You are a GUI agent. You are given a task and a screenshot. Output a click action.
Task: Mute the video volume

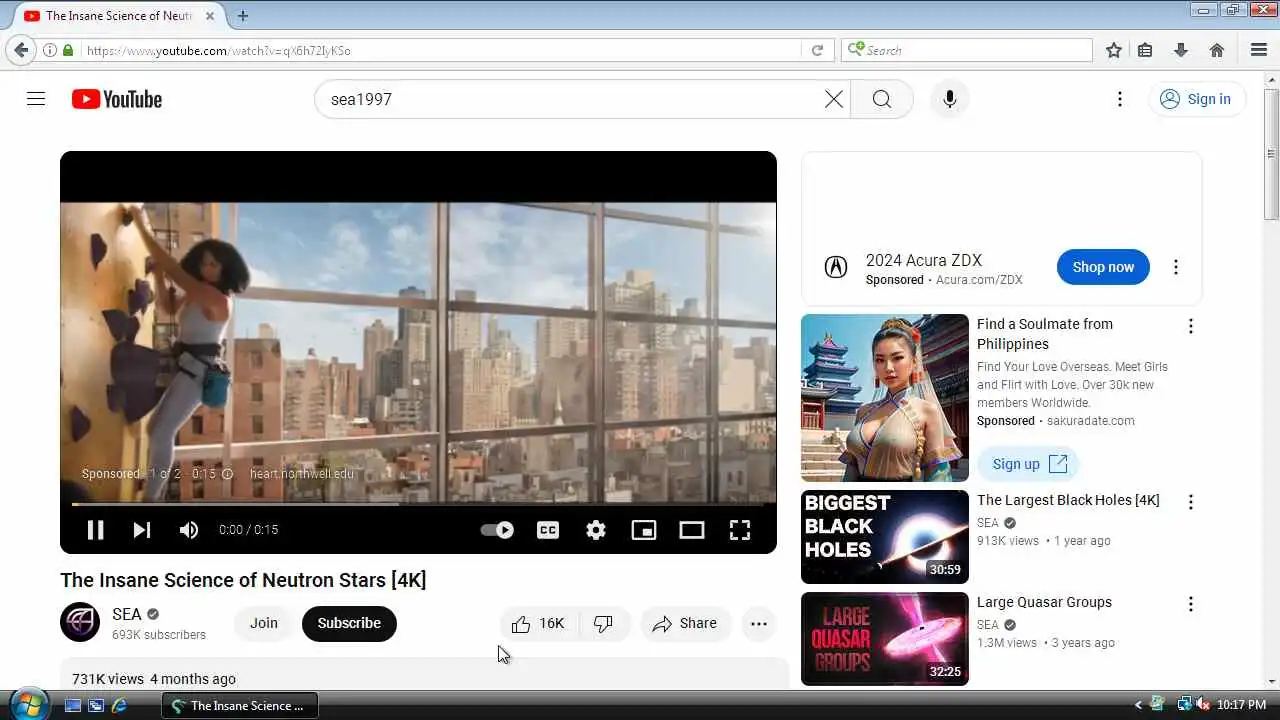tap(189, 530)
